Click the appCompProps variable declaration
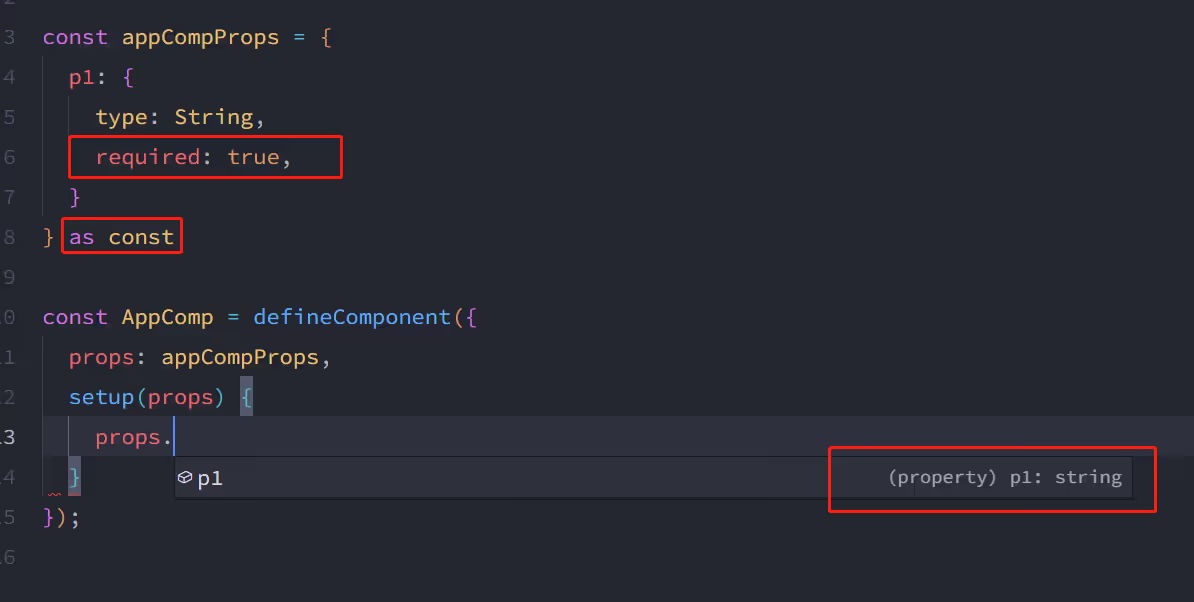 pos(200,38)
